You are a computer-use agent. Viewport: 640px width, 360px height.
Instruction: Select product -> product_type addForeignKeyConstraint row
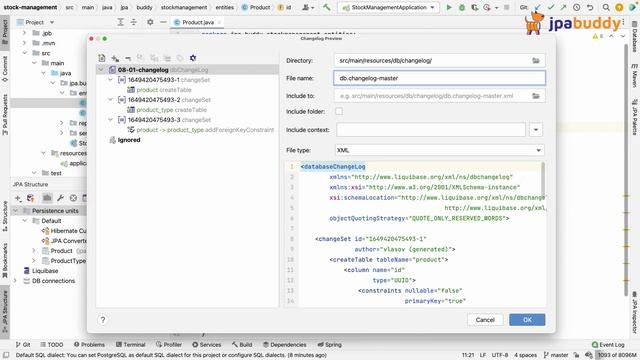(200, 130)
